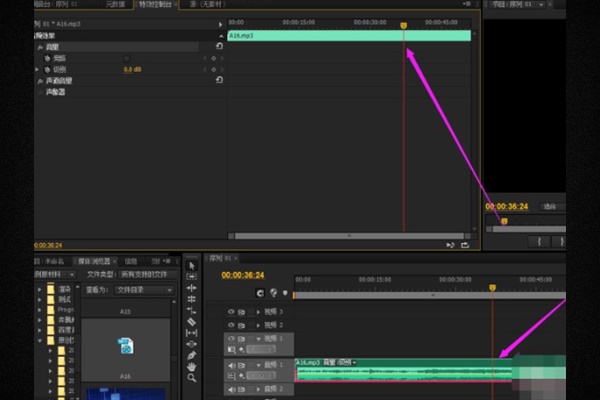Toggle eye visibility for video track 2
This screenshot has height=400, width=600.
click(x=231, y=325)
